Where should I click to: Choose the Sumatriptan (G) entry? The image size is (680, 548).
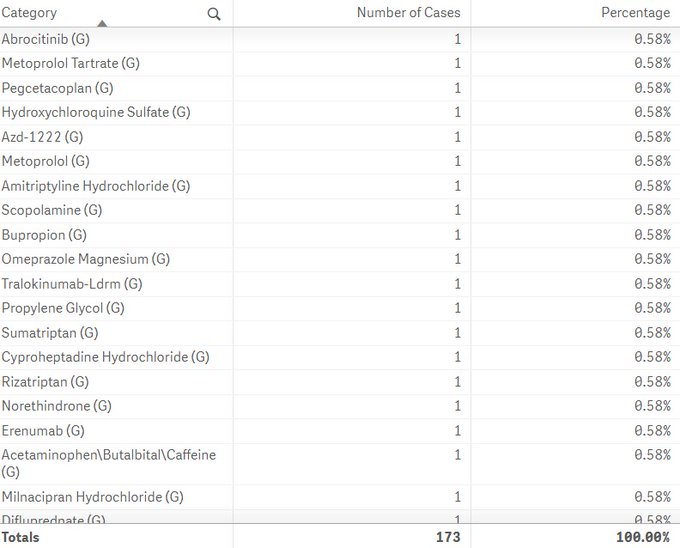50,333
